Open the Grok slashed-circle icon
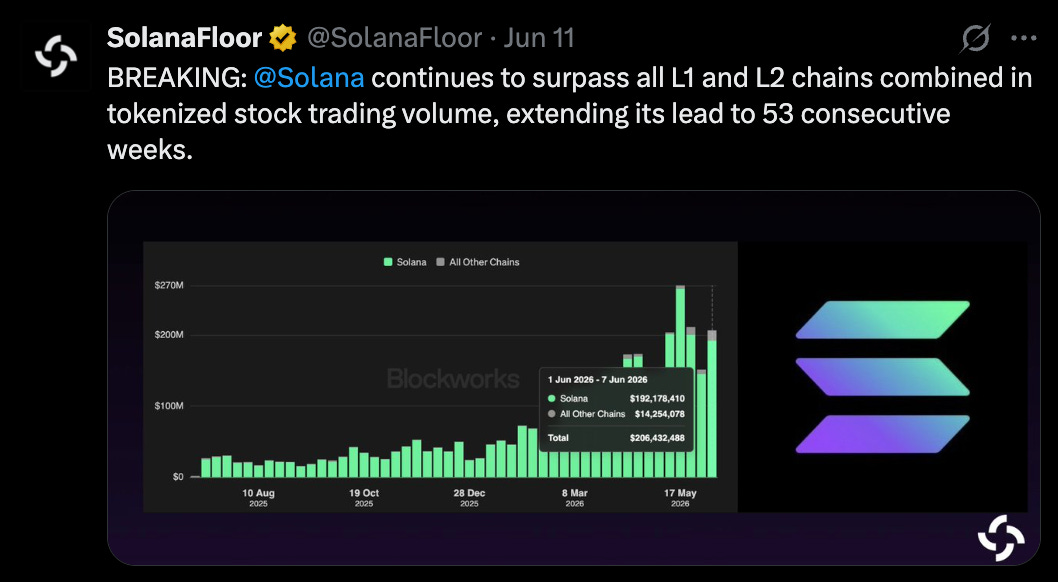Image resolution: width=1058 pixels, height=582 pixels. (x=976, y=38)
